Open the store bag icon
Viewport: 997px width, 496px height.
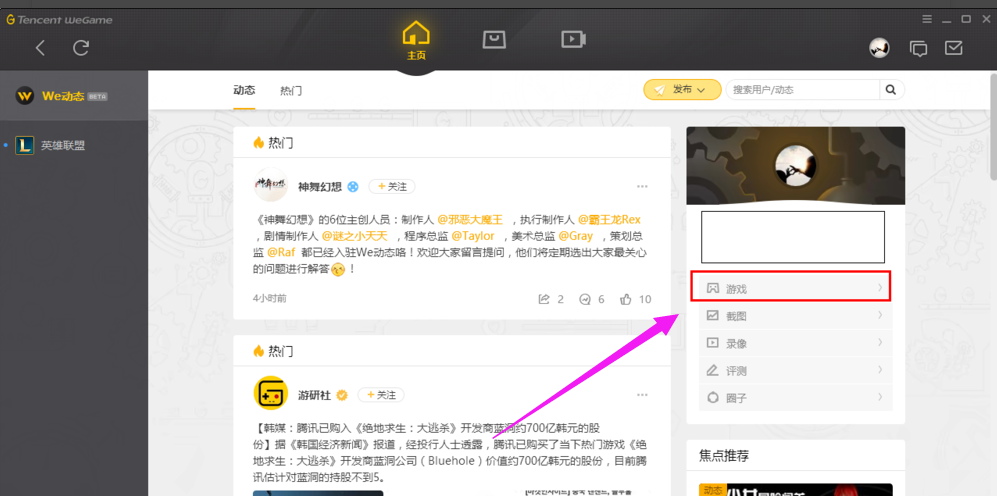click(494, 39)
